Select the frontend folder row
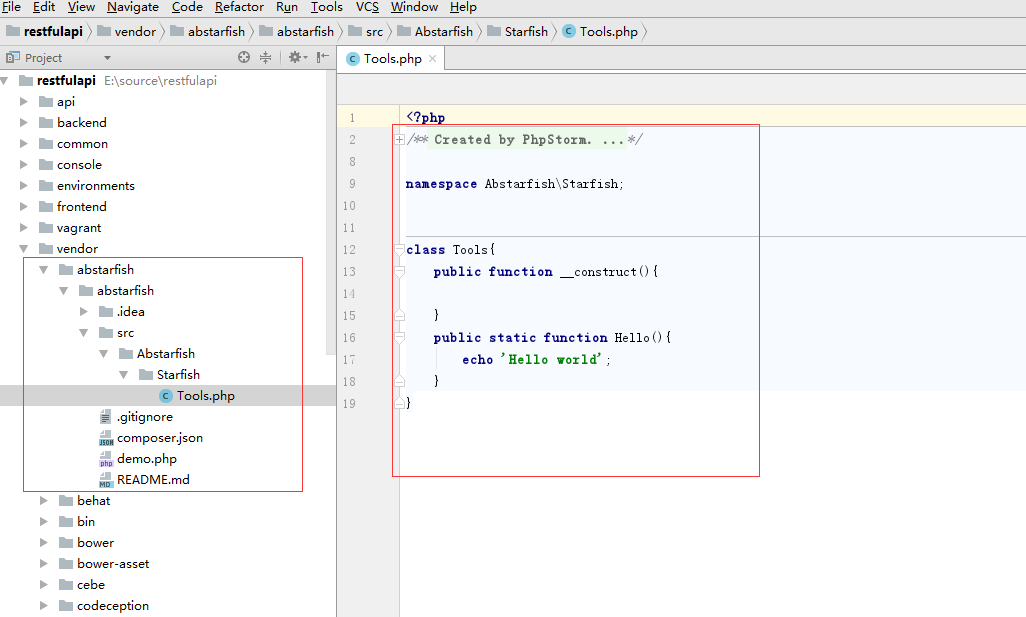The image size is (1026, 617). point(81,207)
